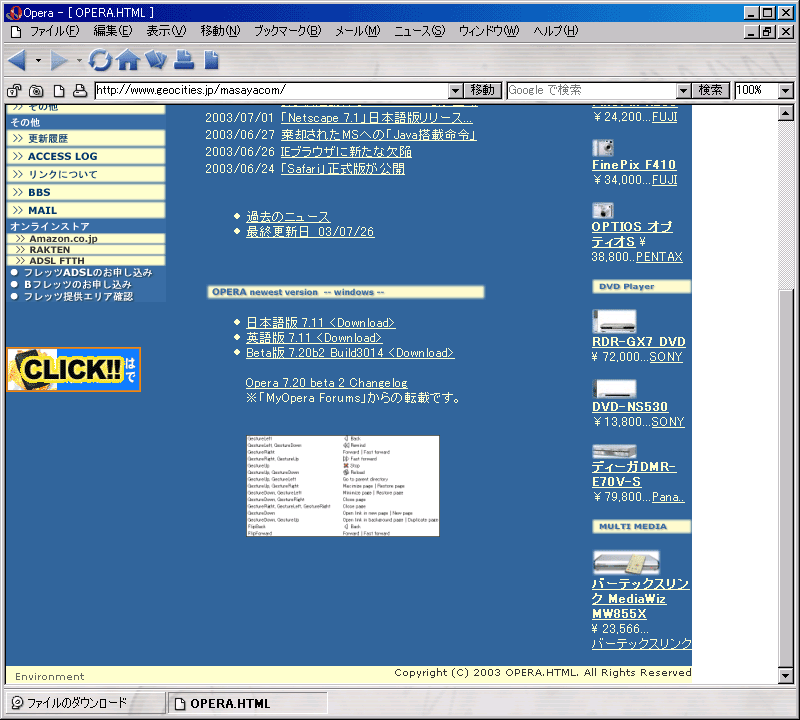The height and width of the screenshot is (720, 800).
Task: Focus the address bar URL field
Action: click(272, 91)
